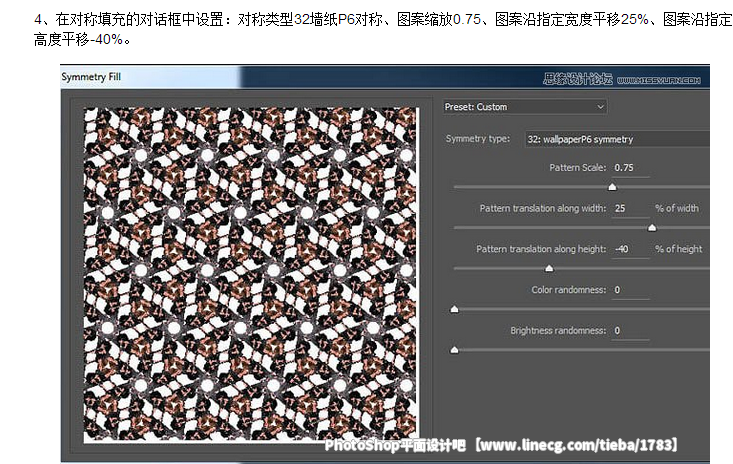Click the "Symmetry type:" label
The width and height of the screenshot is (733, 464).
pos(478,139)
